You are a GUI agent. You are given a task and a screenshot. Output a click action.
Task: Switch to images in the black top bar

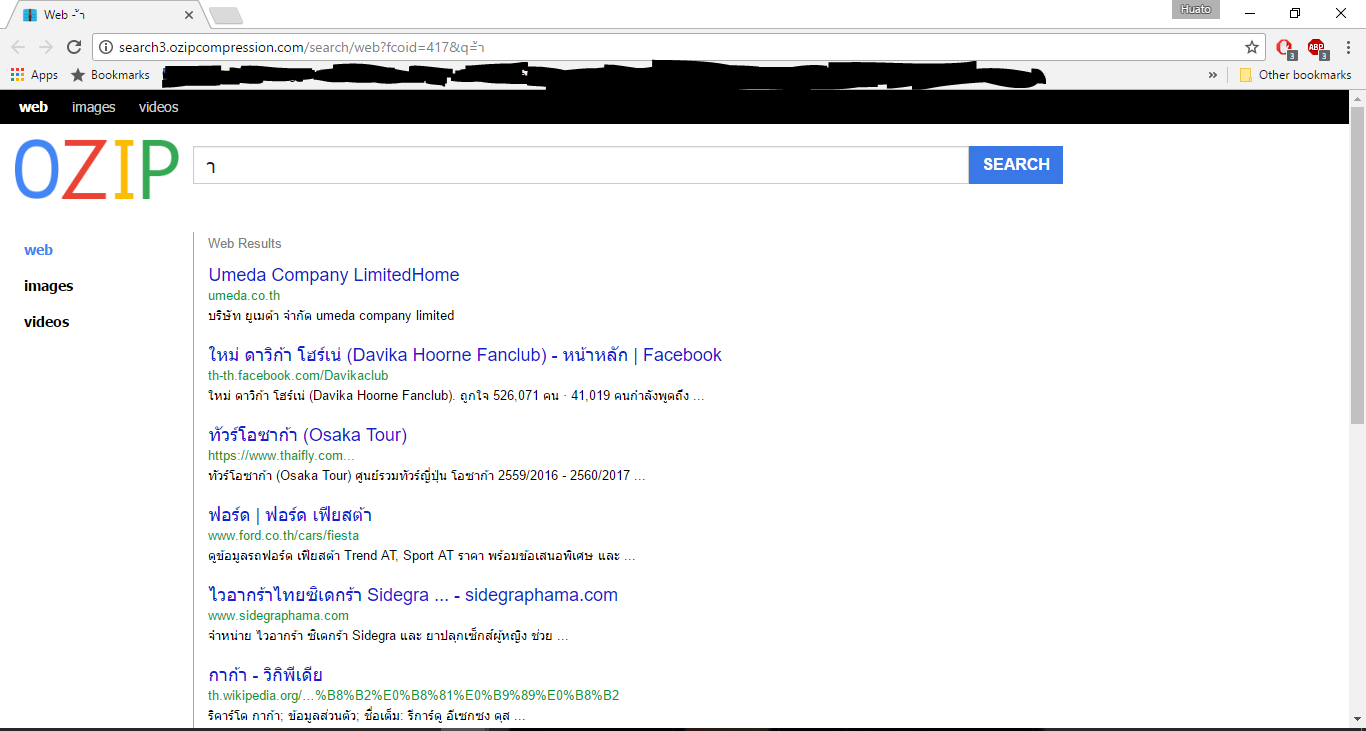94,107
